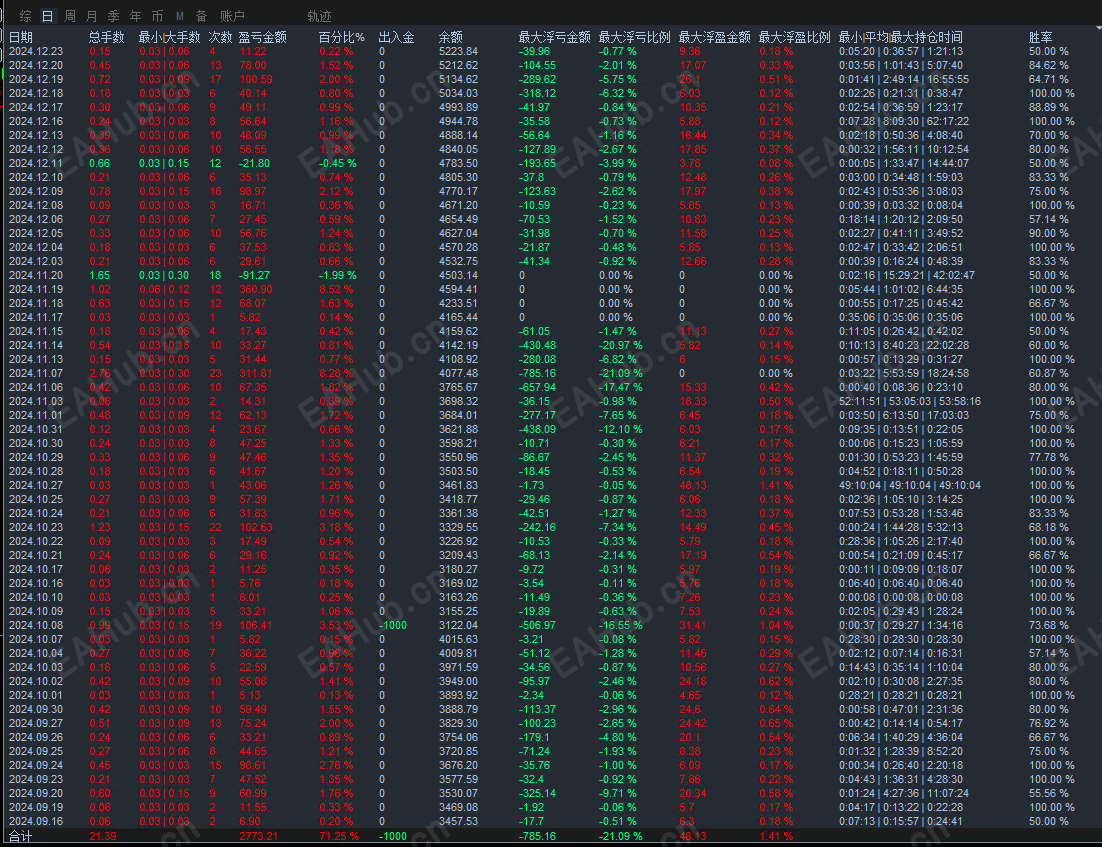
Task: Open the 周 weekly tab
Action: pyautogui.click(x=70, y=15)
